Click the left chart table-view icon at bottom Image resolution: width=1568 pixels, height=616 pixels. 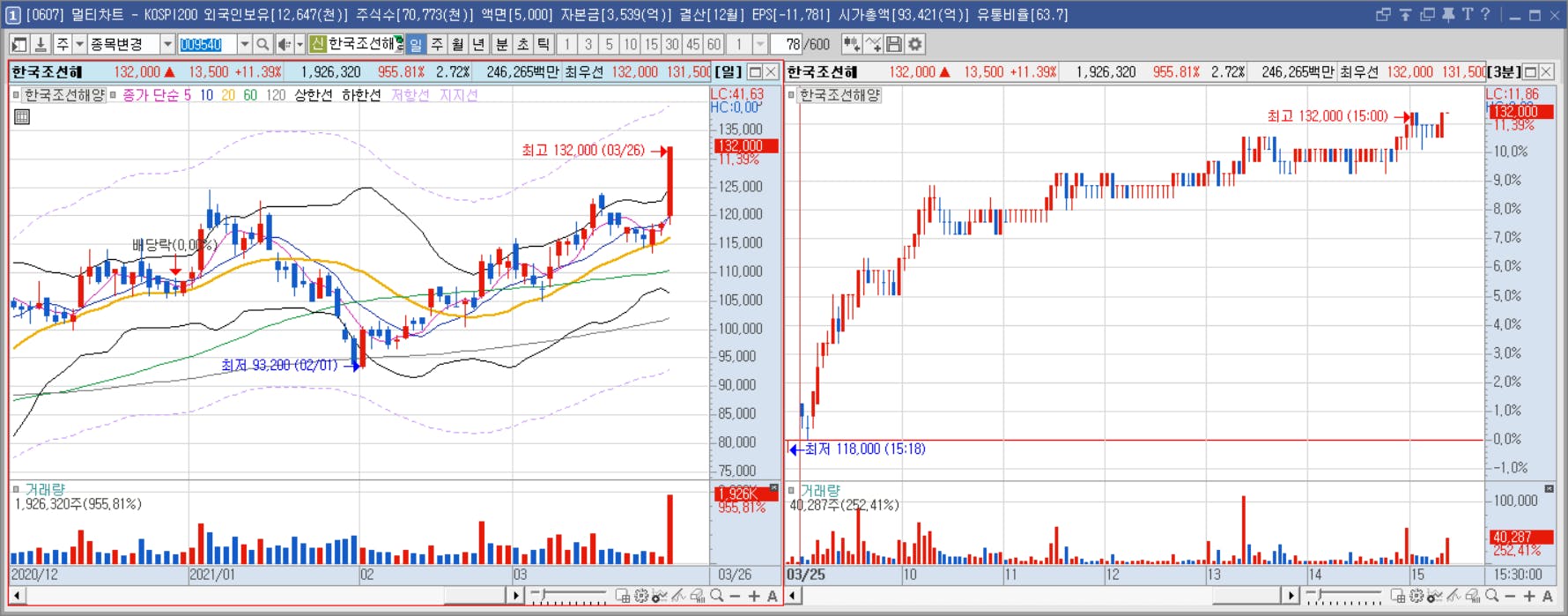click(623, 597)
